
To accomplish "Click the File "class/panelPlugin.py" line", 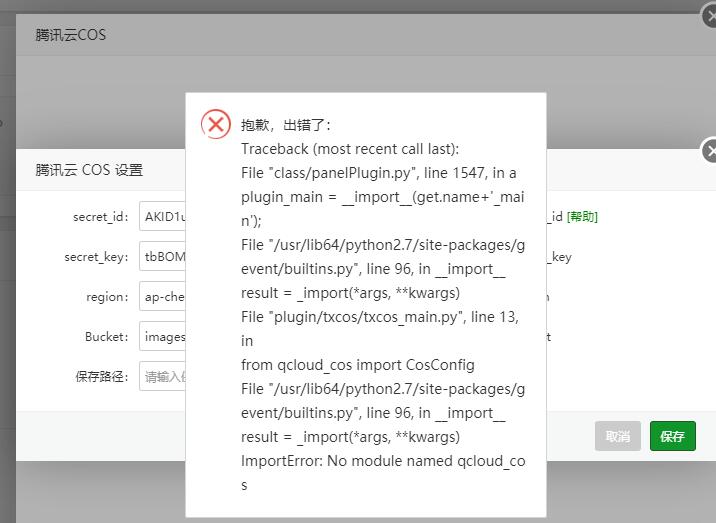I will (x=379, y=173).
